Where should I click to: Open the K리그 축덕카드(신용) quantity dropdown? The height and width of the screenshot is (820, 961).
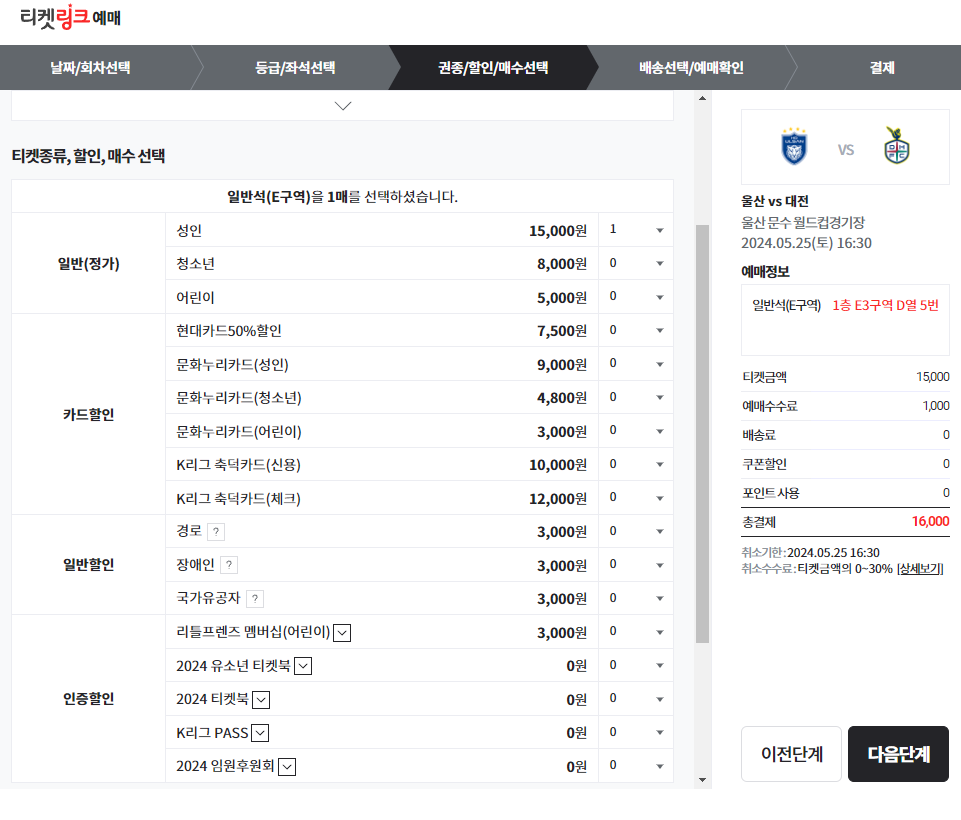tap(636, 465)
